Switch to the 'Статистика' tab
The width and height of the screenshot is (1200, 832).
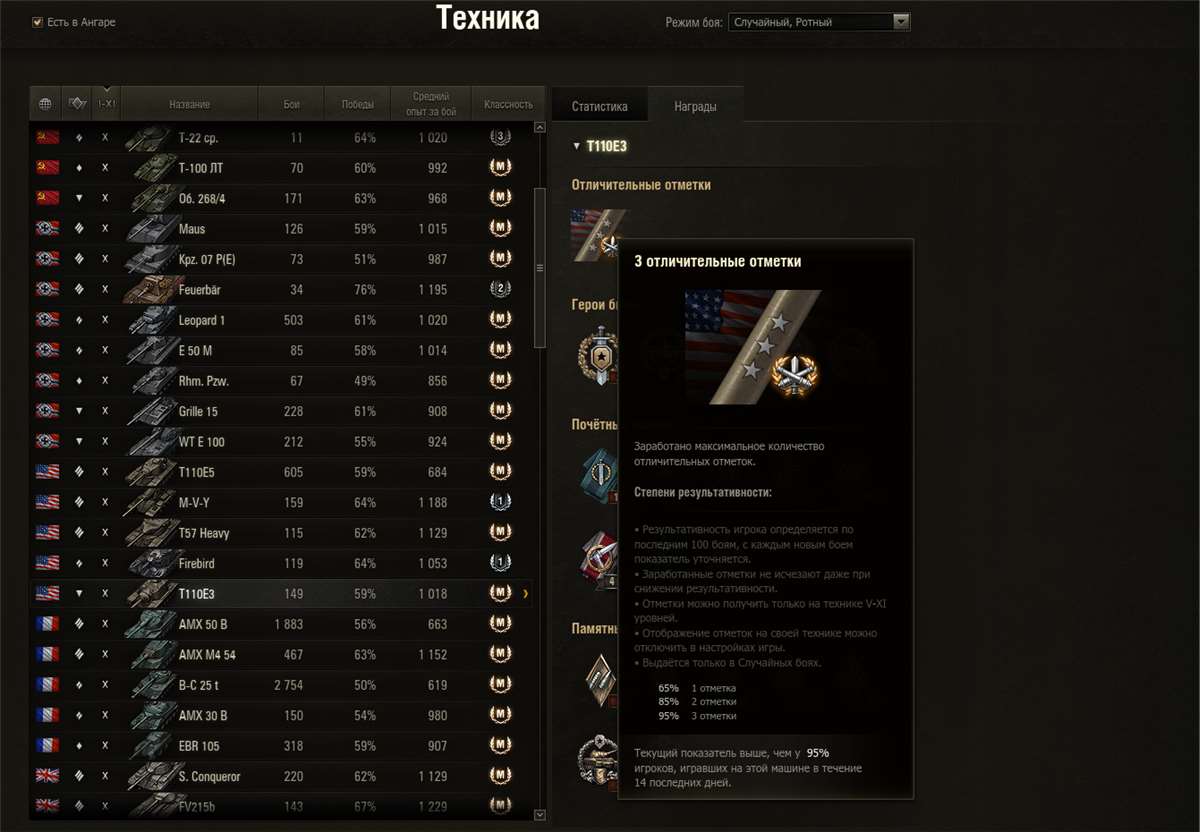(x=600, y=106)
